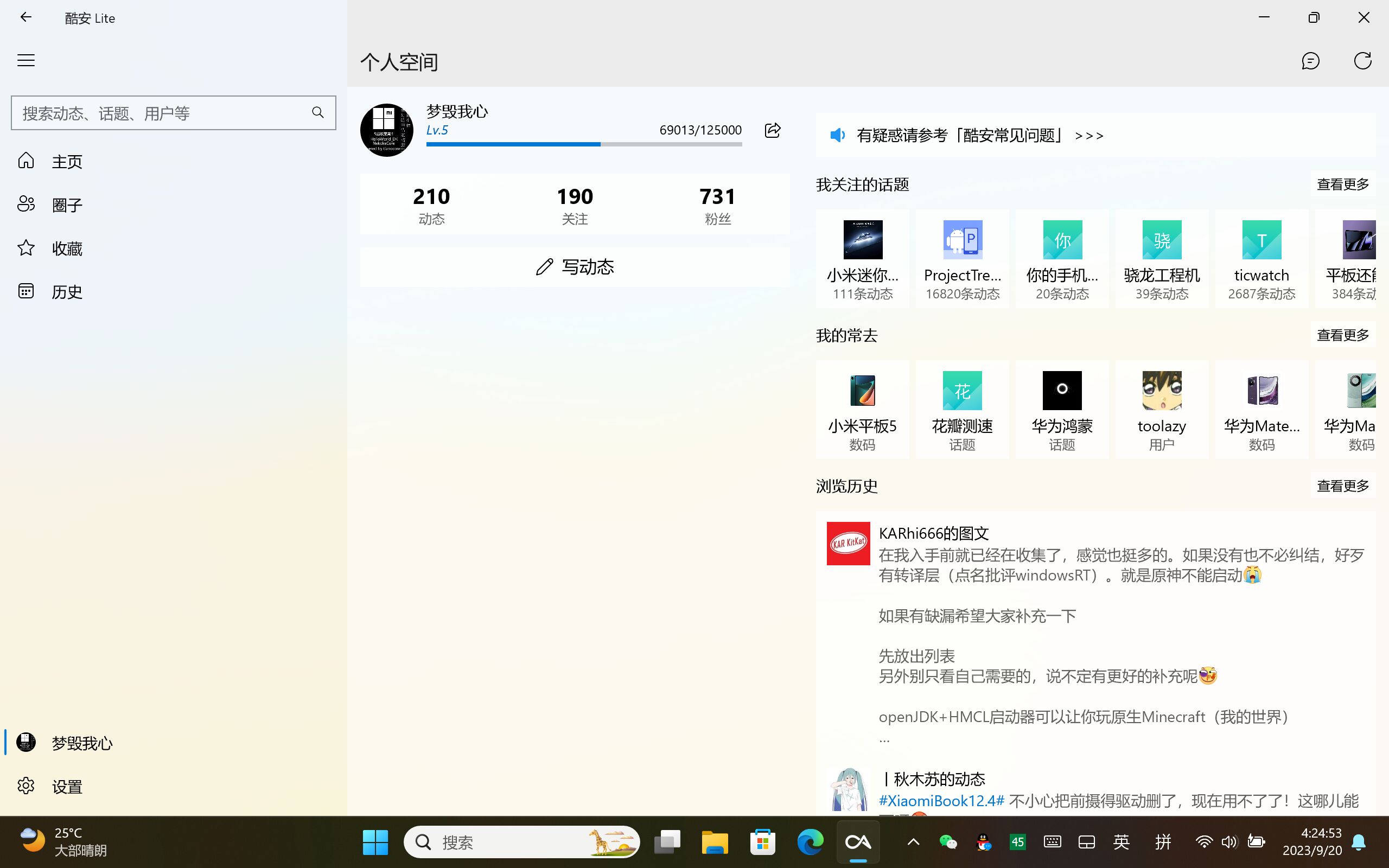Open the notification bell icon

tap(1359, 842)
